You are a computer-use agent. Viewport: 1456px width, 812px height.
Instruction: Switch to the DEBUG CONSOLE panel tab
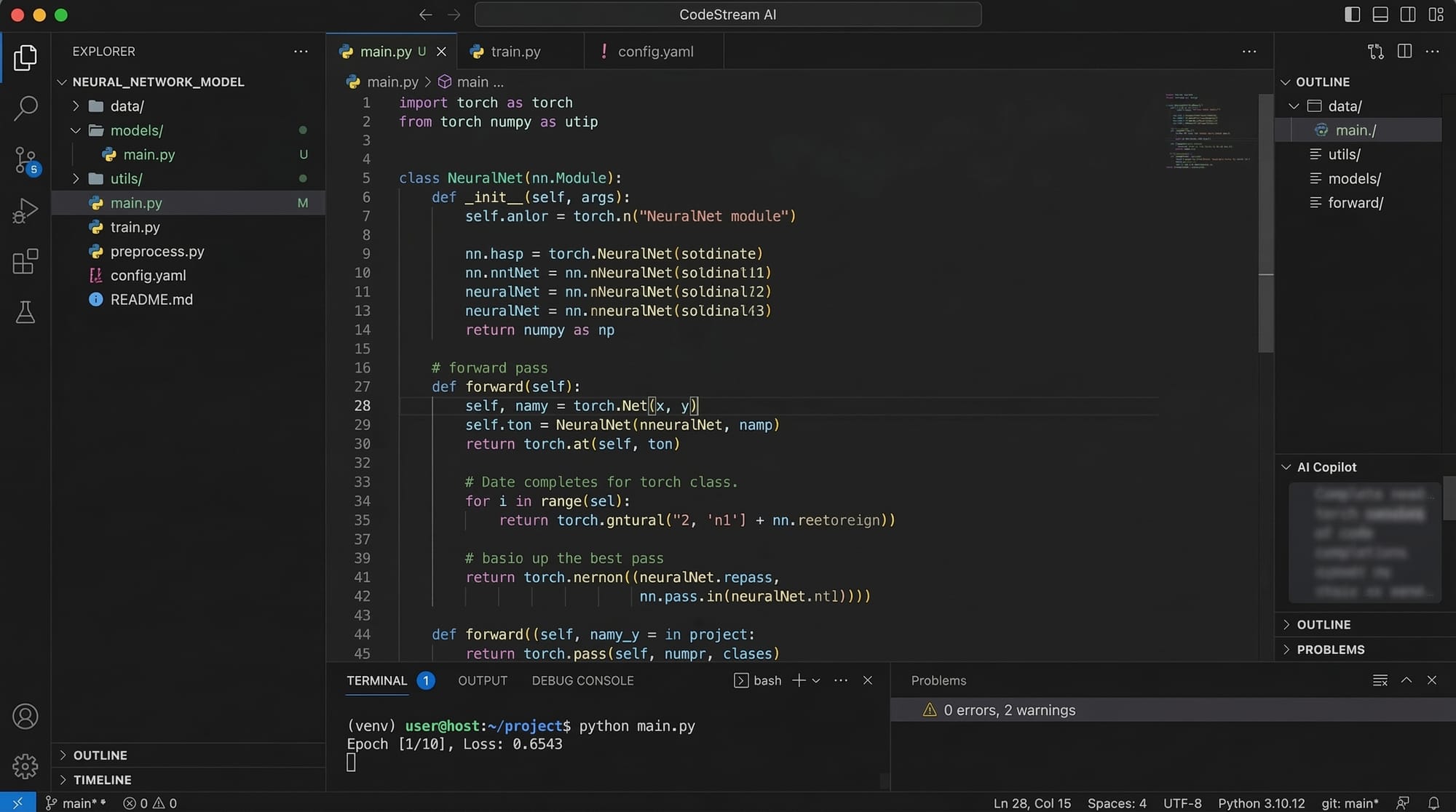click(x=582, y=680)
